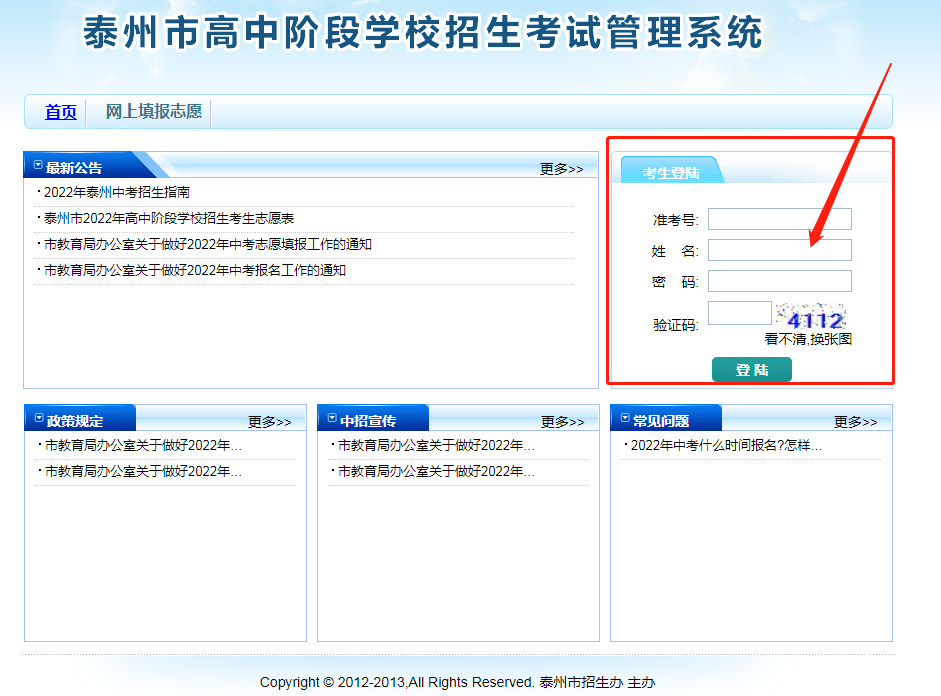Open 更多>> in the 最新公告 panel
Viewport: 941px width, 696px height.
(561, 169)
